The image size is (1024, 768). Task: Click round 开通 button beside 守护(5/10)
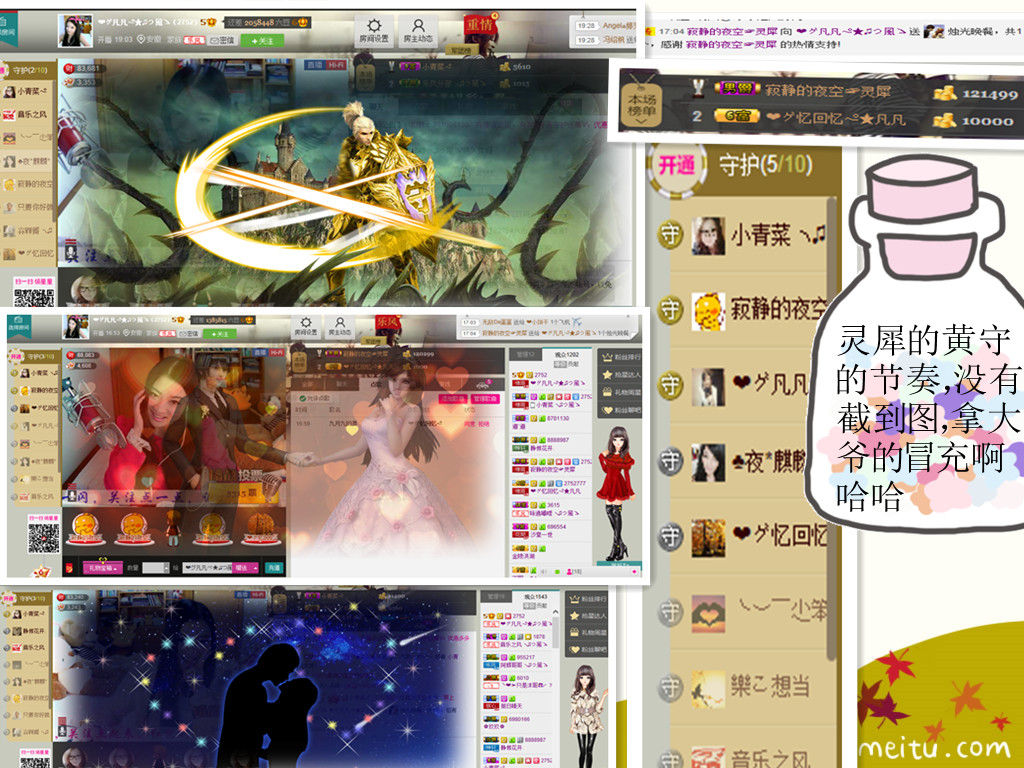tap(676, 165)
